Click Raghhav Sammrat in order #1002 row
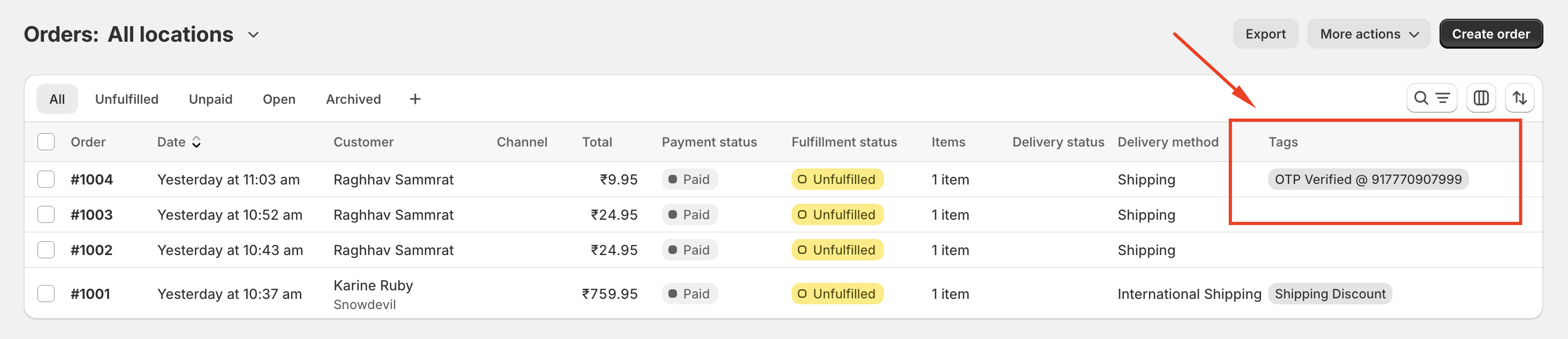This screenshot has width=1568, height=339. click(393, 250)
